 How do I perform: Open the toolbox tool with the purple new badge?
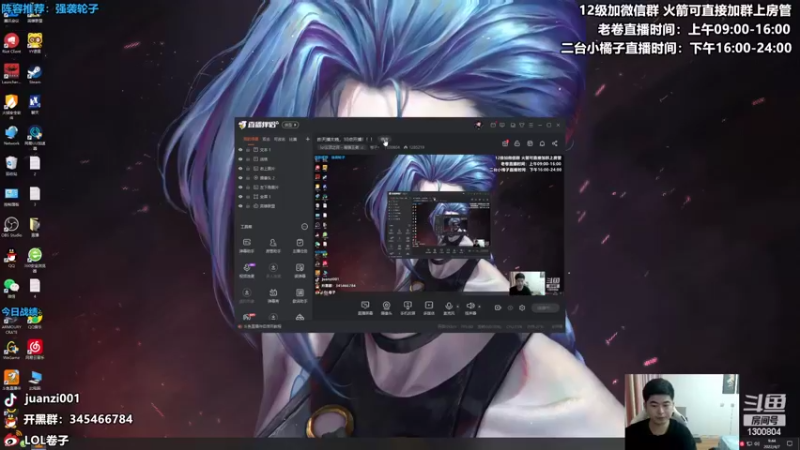coord(246,270)
